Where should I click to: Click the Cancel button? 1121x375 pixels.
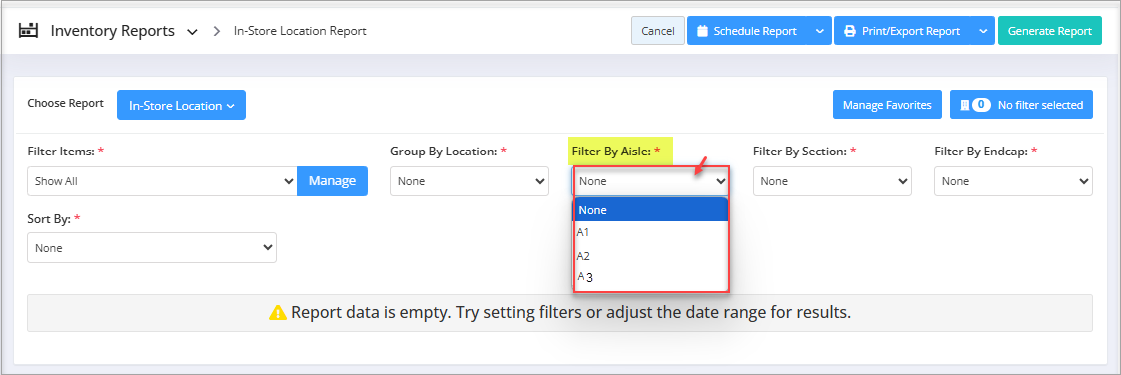658,31
